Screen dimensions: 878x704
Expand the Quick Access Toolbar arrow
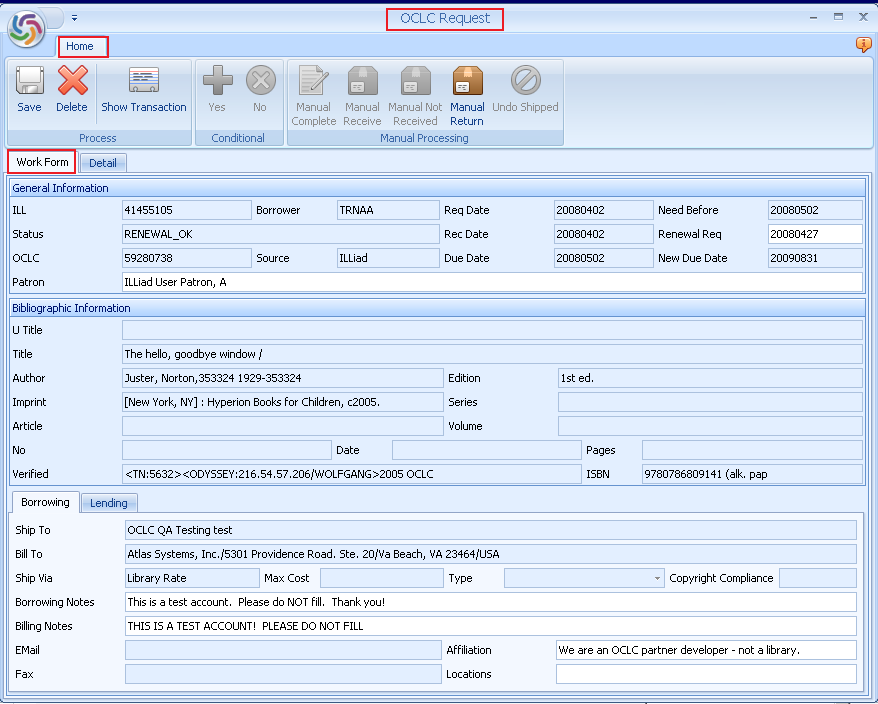pos(72,17)
